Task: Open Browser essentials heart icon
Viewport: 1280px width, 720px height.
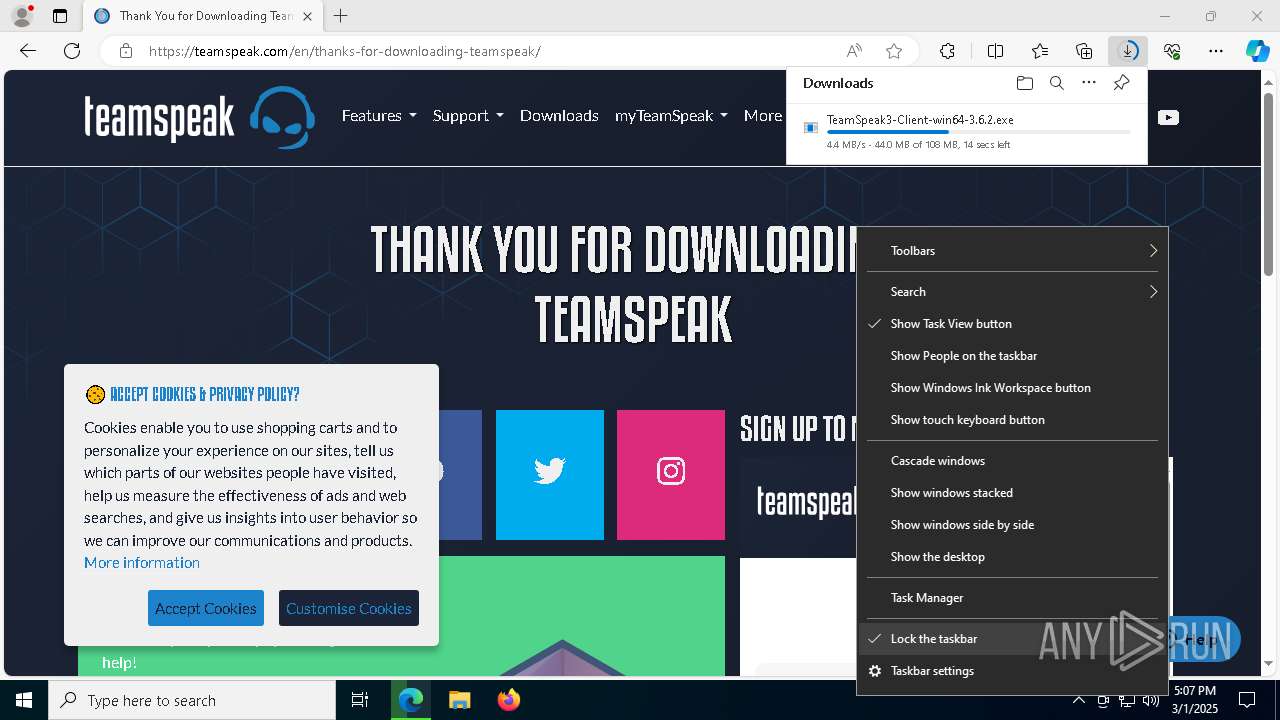Action: 1172,51
